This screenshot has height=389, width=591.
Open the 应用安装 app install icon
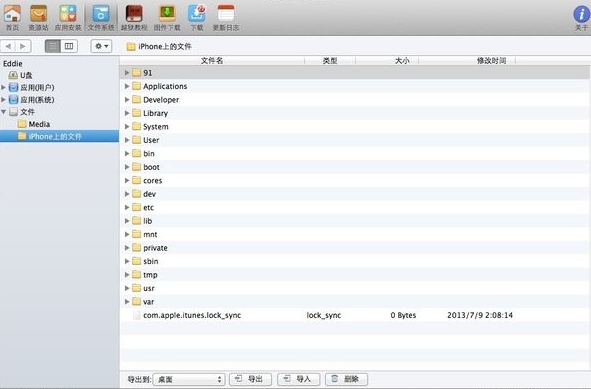68,17
